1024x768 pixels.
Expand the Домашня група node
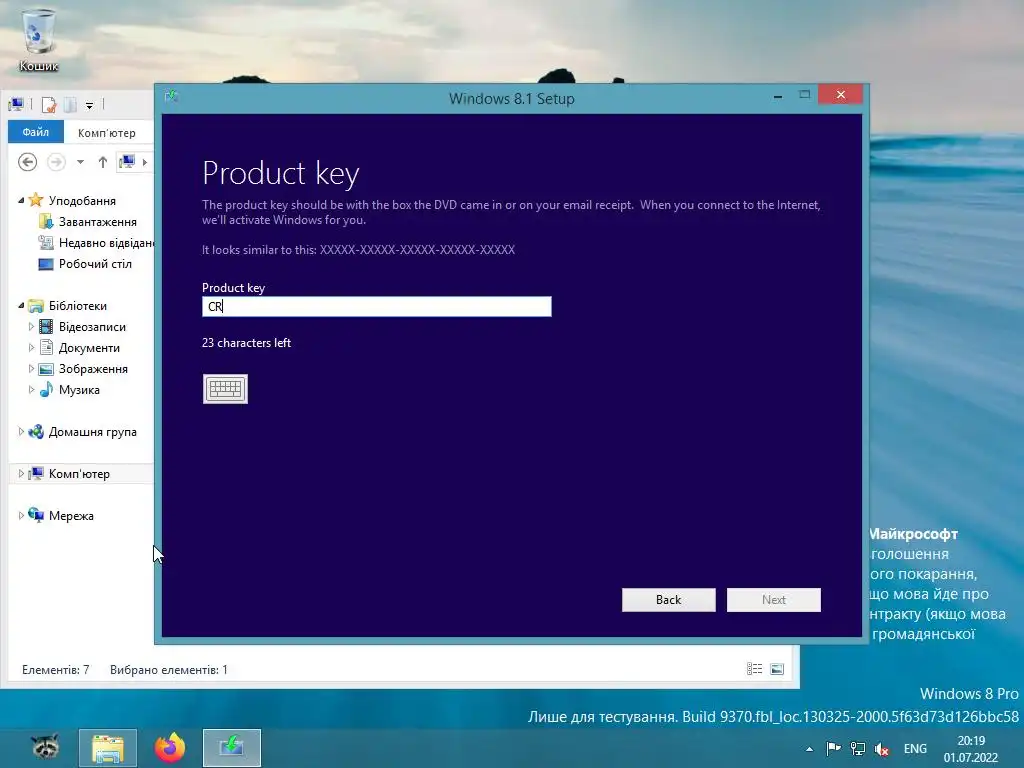(x=21, y=431)
